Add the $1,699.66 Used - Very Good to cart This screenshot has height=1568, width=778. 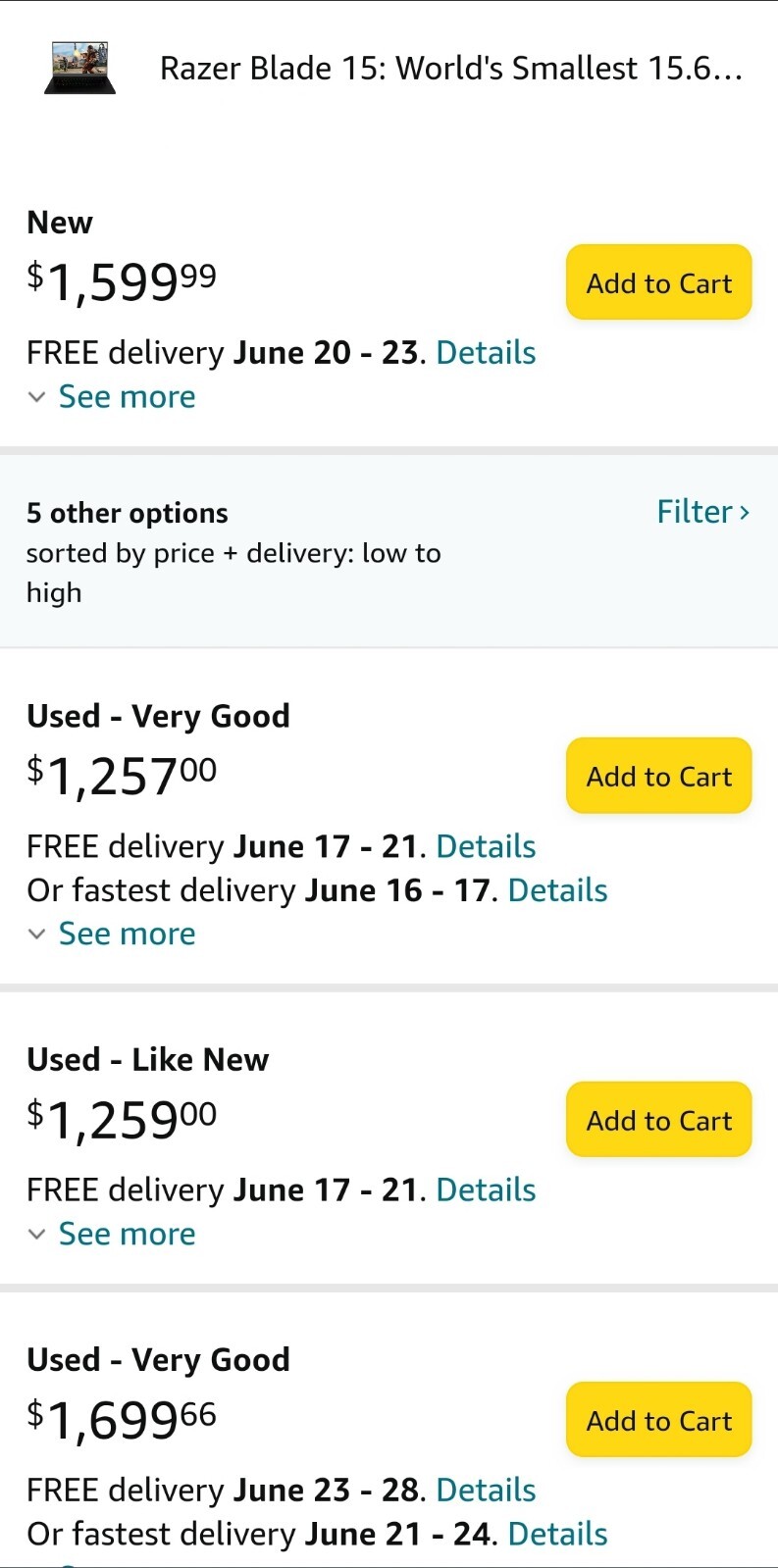(659, 1420)
